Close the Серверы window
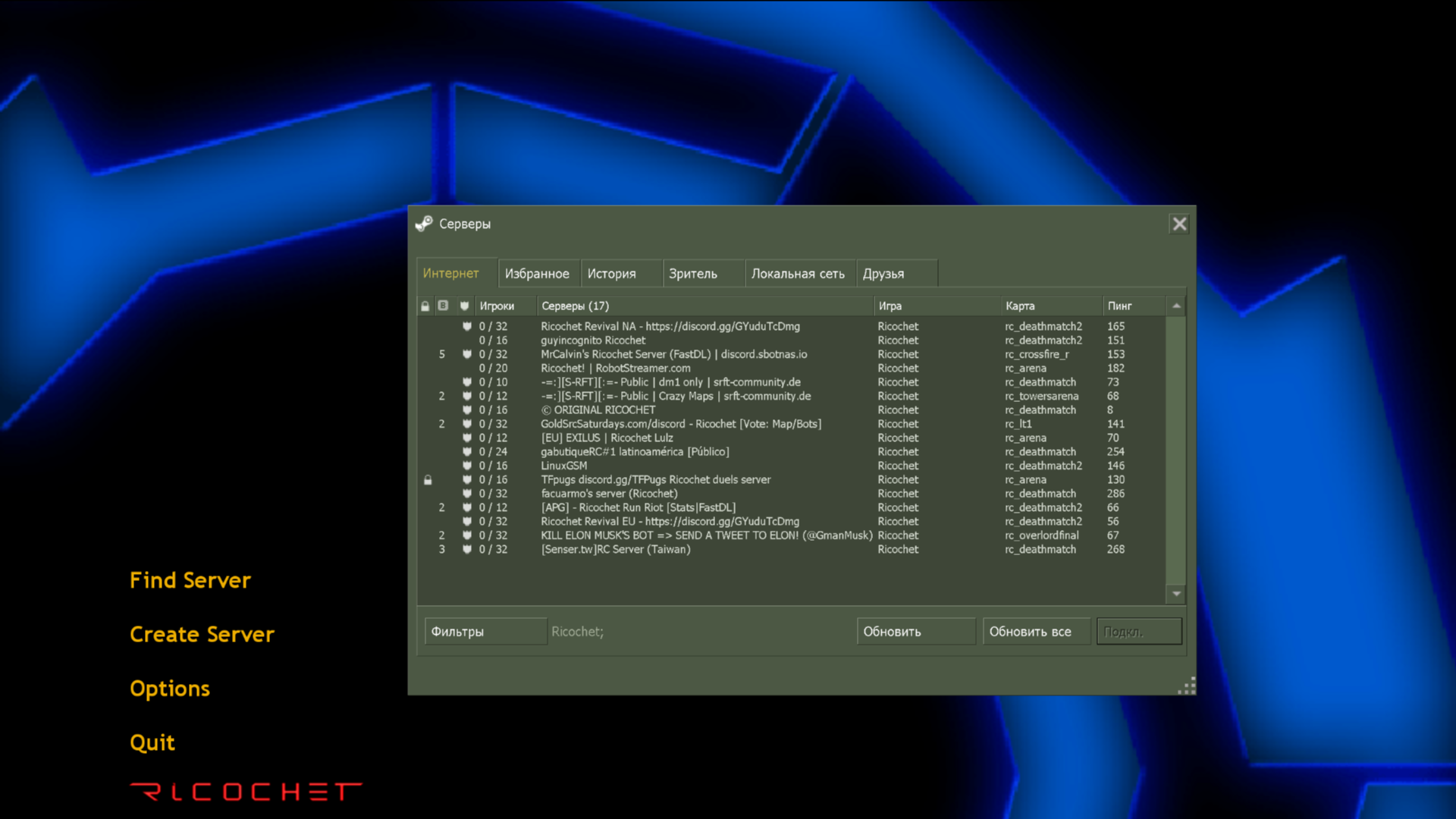 pos(1179,224)
